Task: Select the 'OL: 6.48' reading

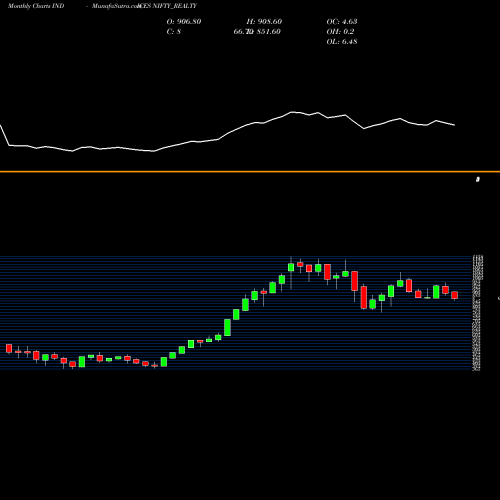Action: pos(342,41)
